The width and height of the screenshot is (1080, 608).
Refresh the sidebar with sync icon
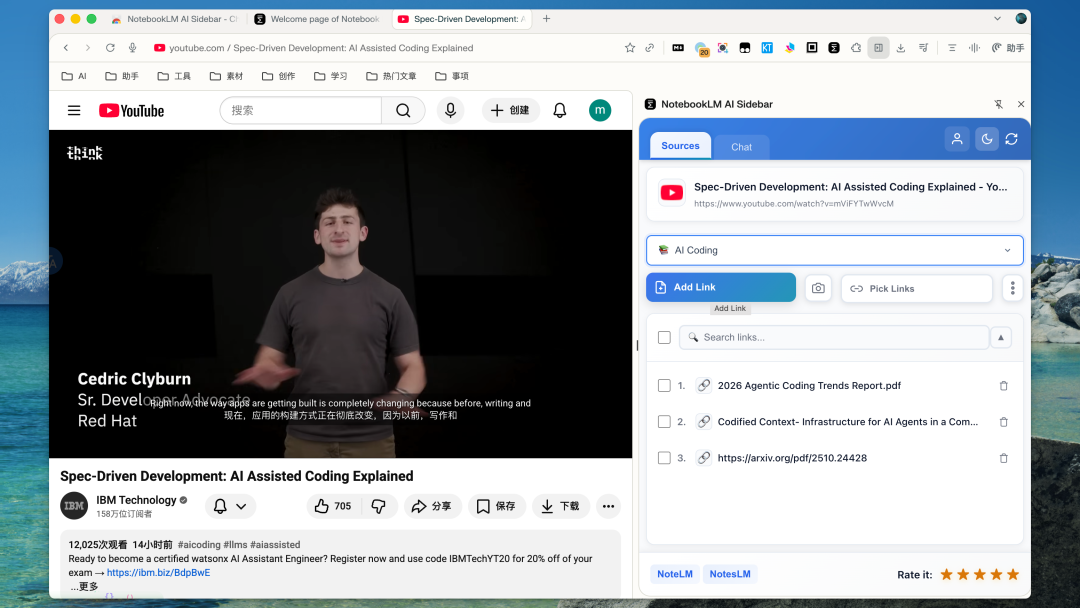[1011, 139]
